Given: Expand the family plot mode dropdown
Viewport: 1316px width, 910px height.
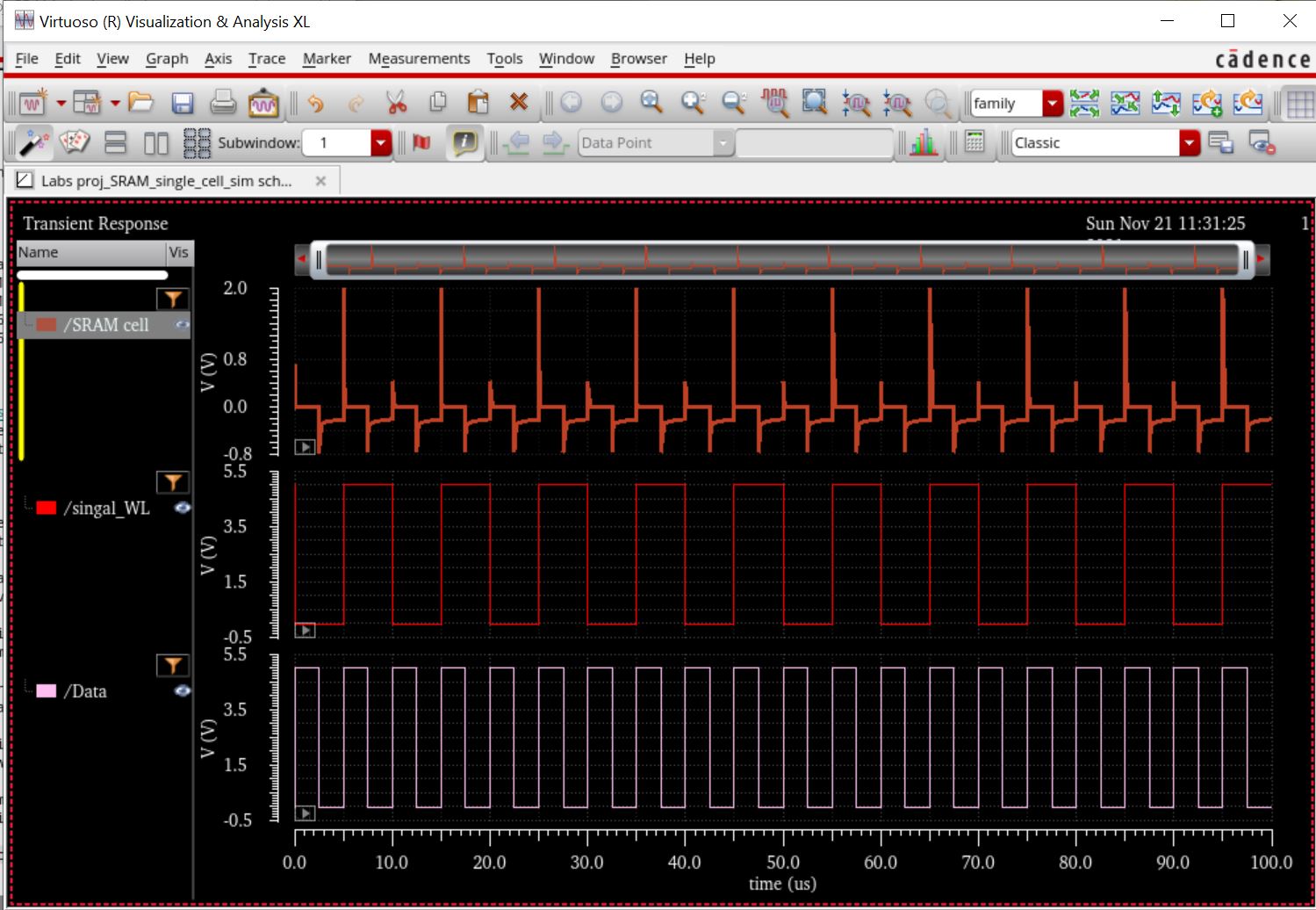Looking at the screenshot, I should click(1052, 104).
